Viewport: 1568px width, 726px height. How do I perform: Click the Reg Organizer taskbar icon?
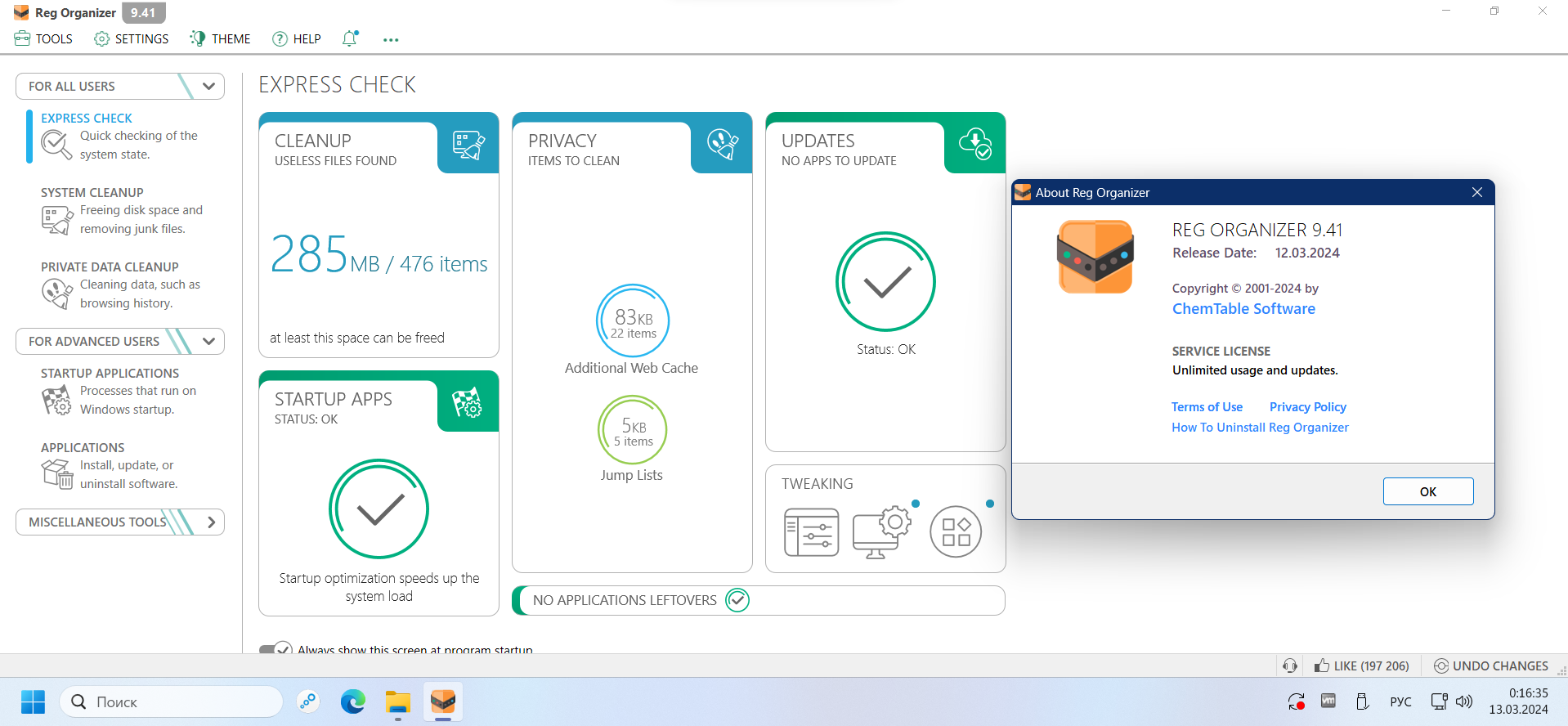tap(443, 701)
